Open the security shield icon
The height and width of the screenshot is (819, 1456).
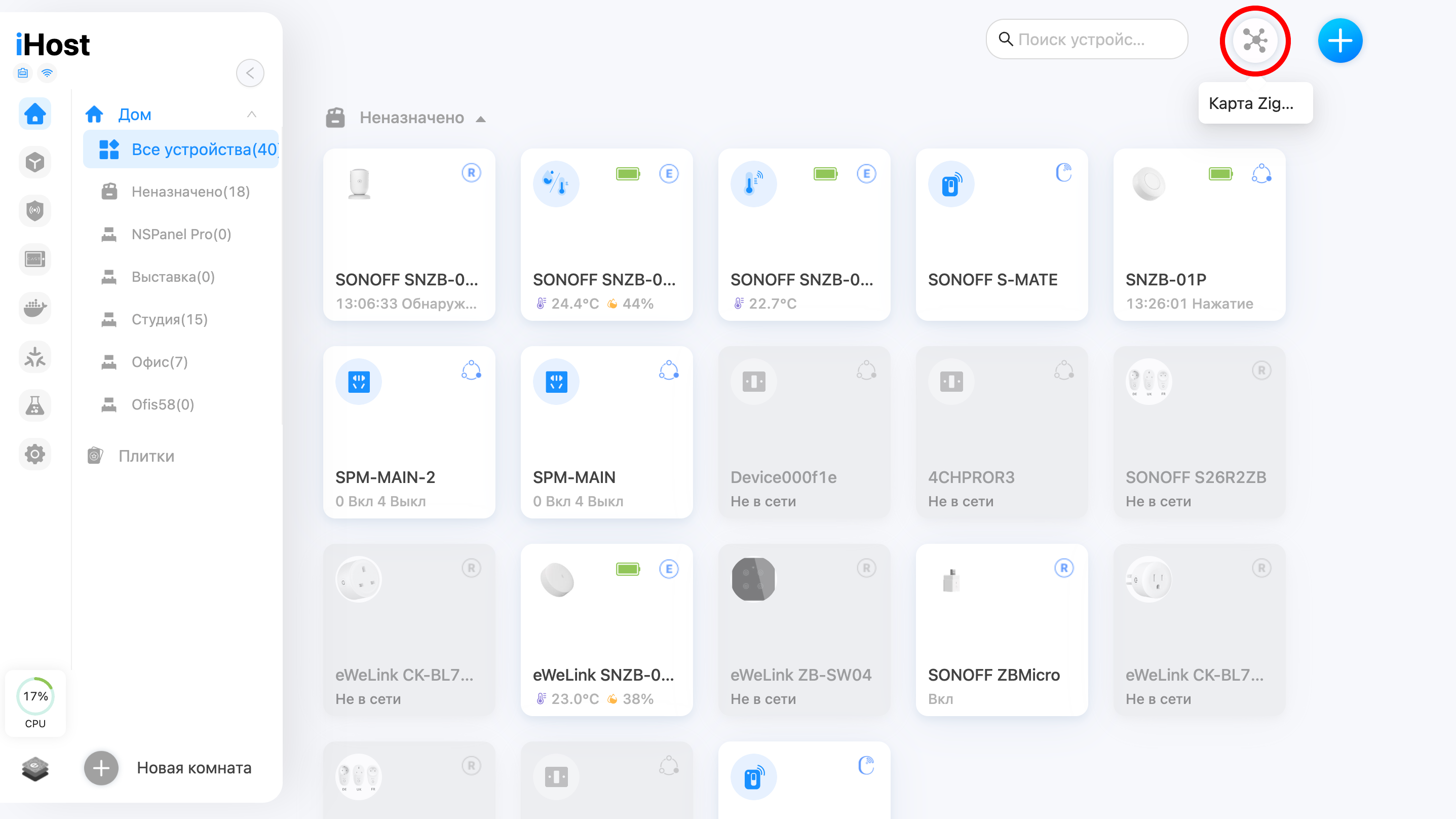click(35, 211)
